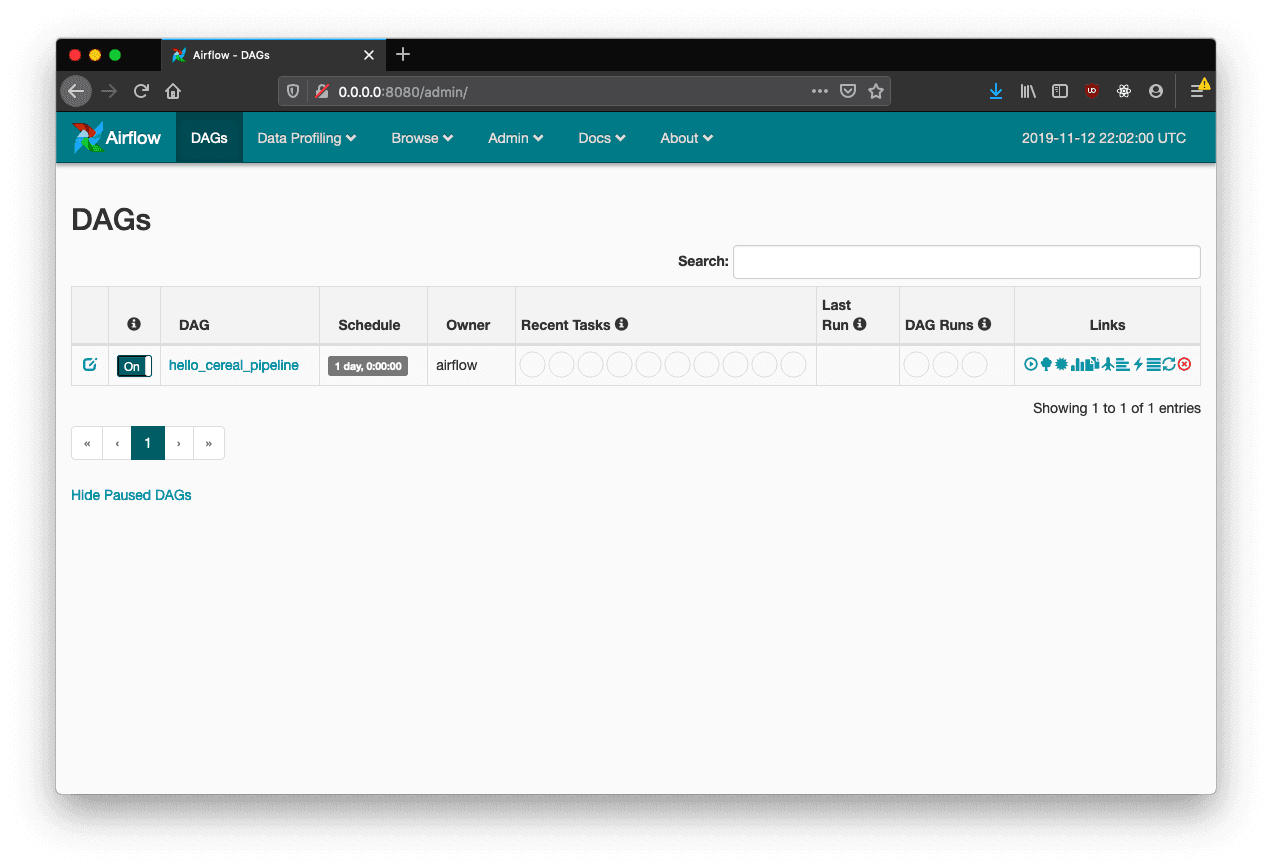Open the Graph View sun-shaped icon
Image resolution: width=1272 pixels, height=868 pixels.
1061,365
